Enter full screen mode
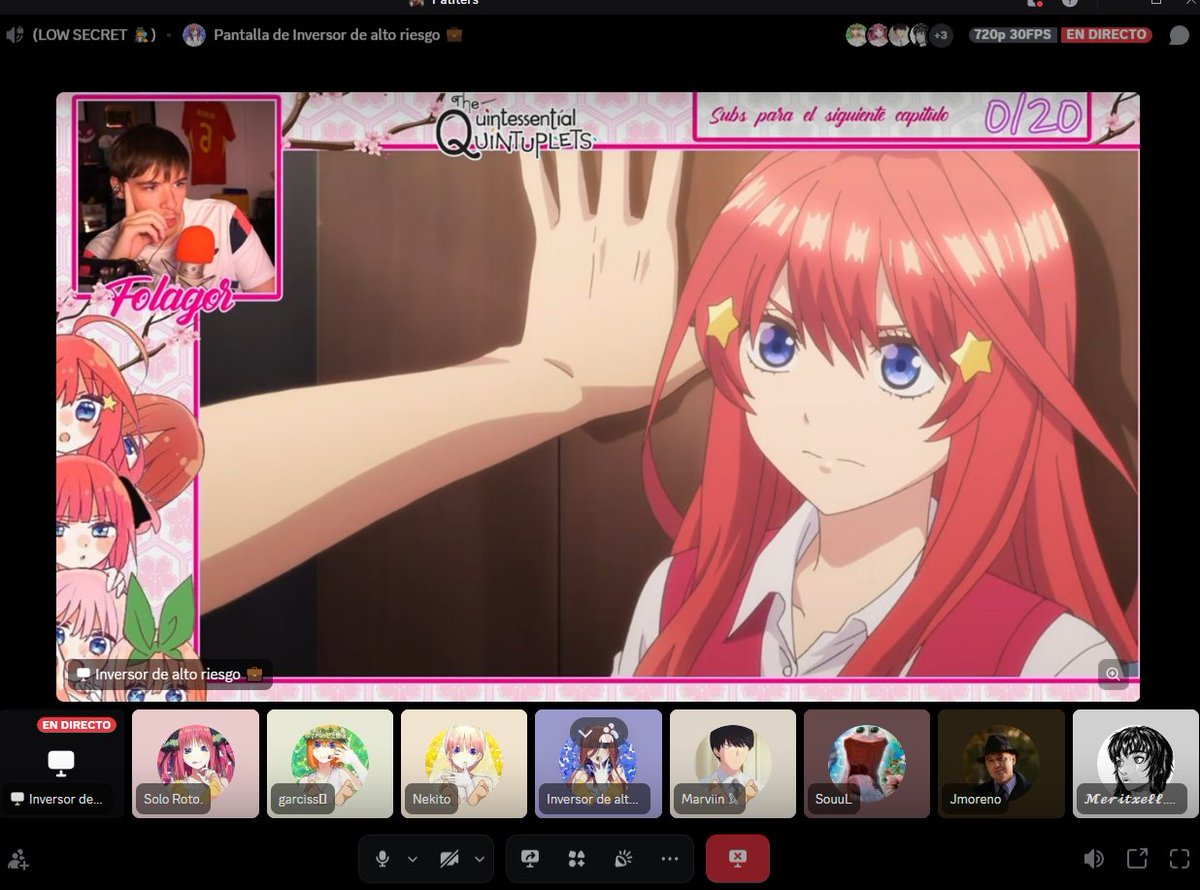The height and width of the screenshot is (890, 1200). (x=1179, y=858)
